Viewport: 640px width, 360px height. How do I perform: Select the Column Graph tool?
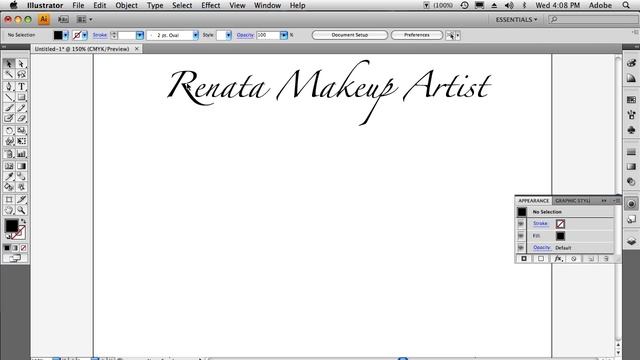pyautogui.click(x=21, y=154)
